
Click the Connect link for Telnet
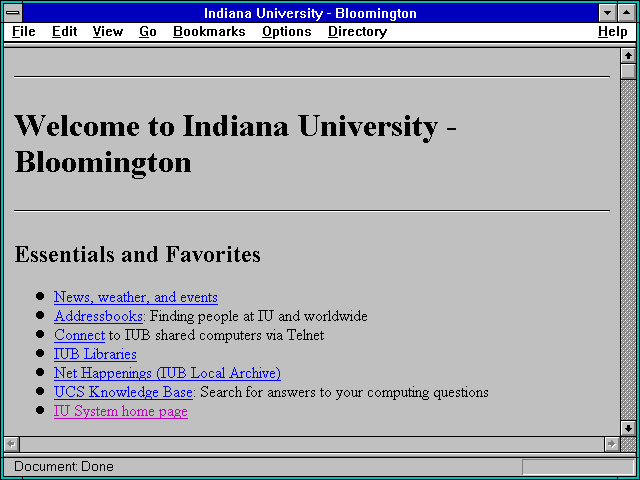(79, 335)
